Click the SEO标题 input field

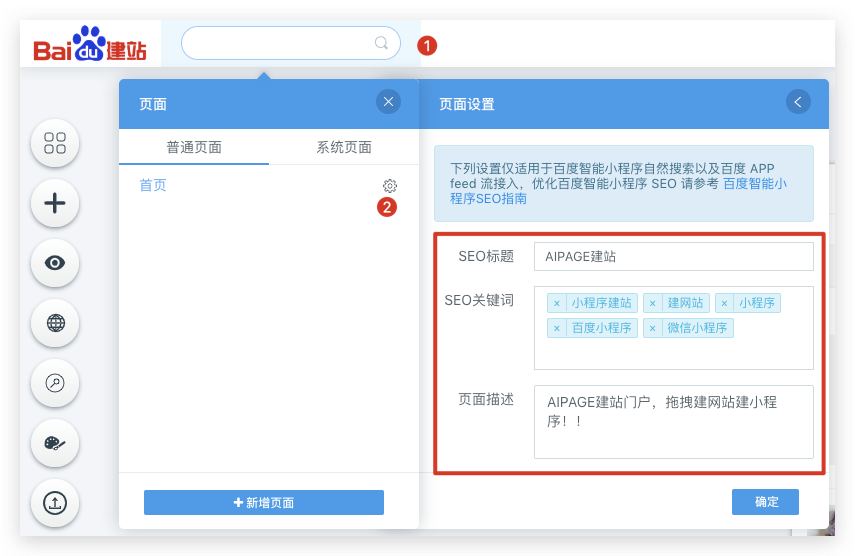point(674,257)
